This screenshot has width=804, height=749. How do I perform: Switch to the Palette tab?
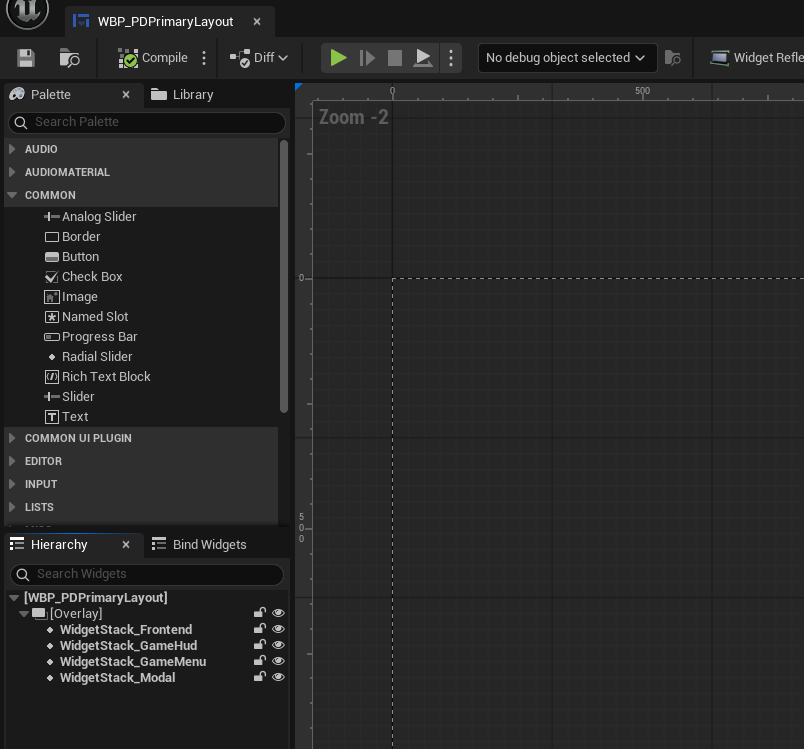click(x=50, y=94)
